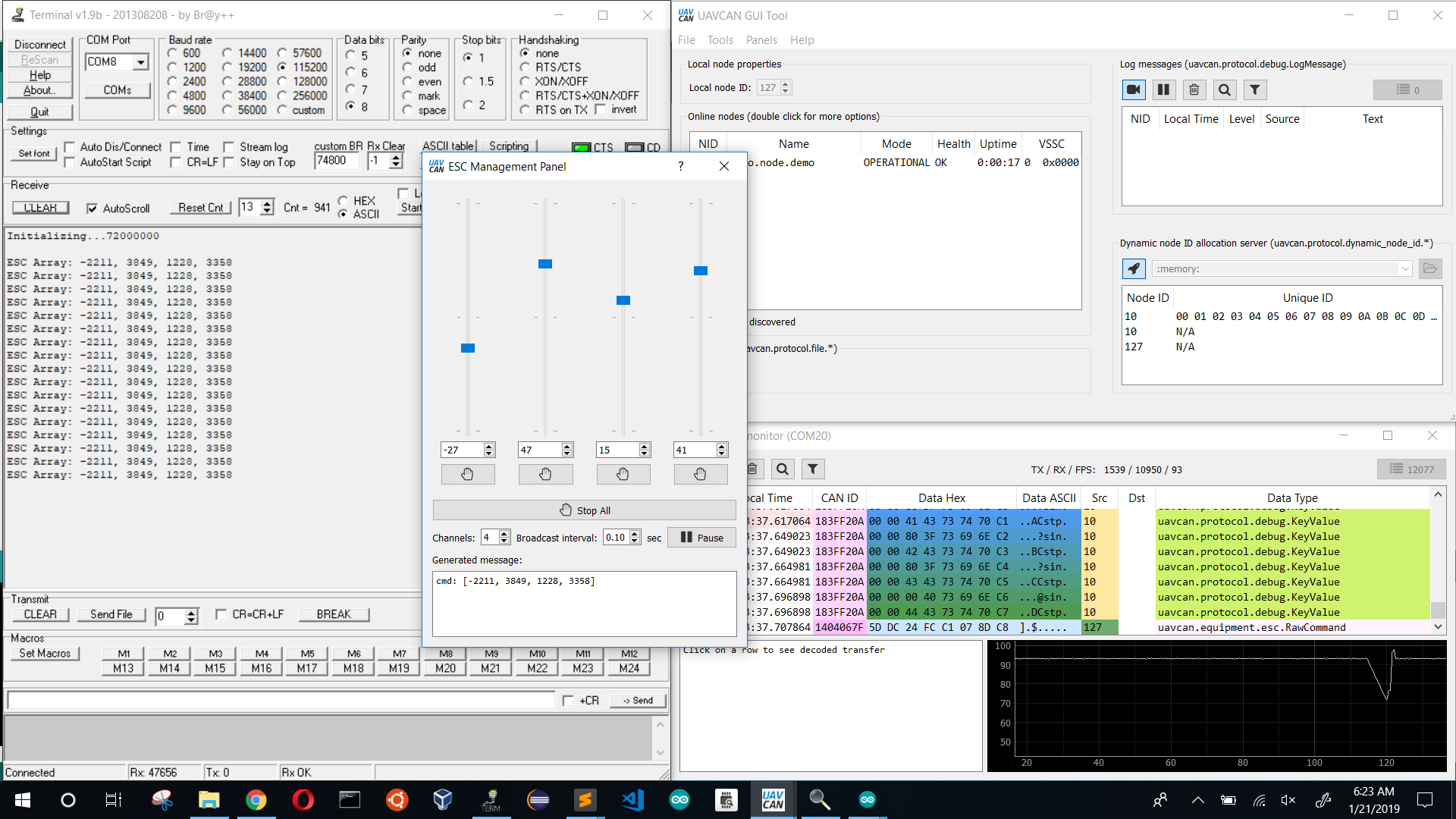Enable the Stream log checkbox

[228, 147]
